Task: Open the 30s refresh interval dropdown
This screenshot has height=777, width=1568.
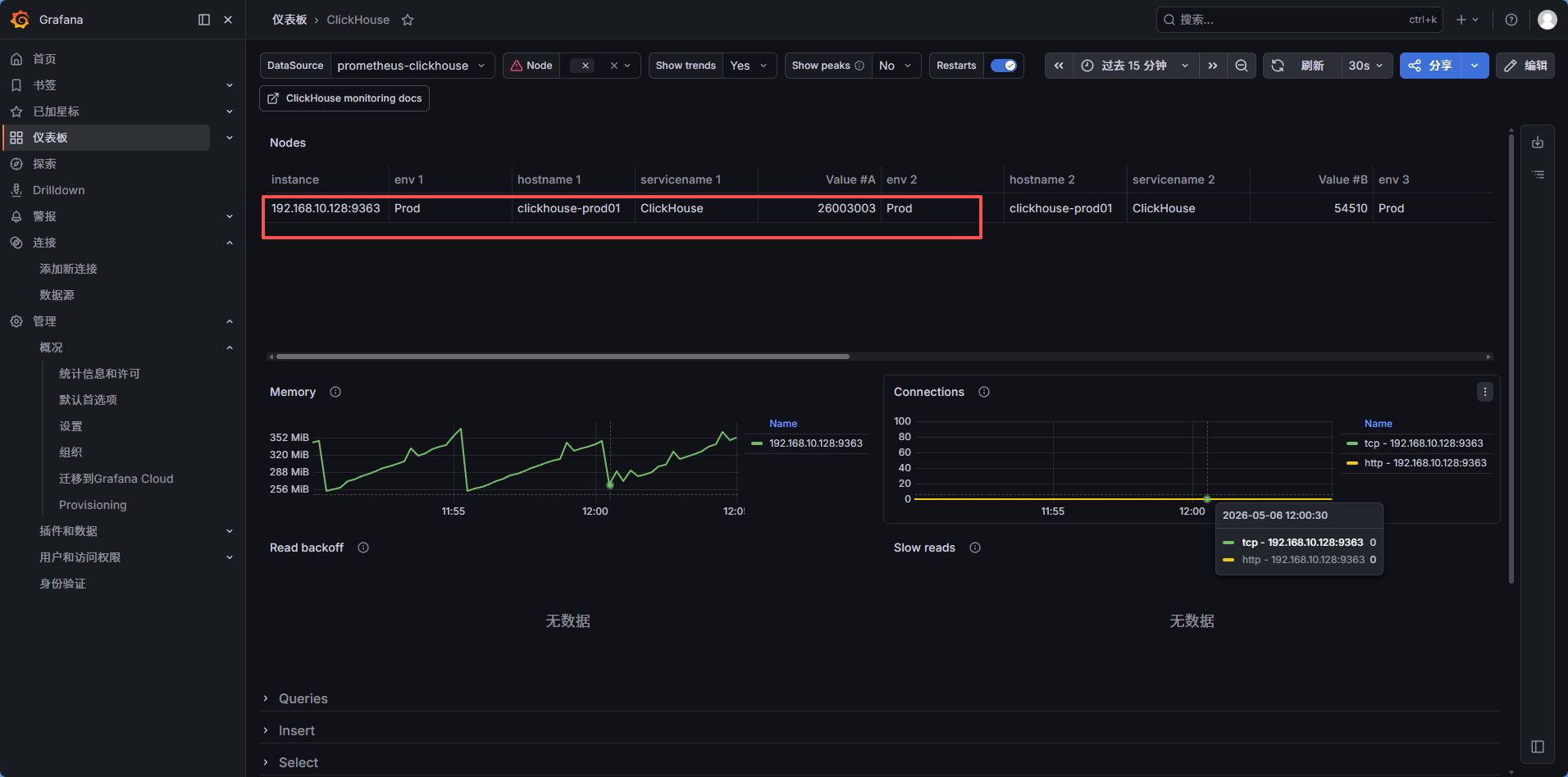Action: tap(1366, 66)
